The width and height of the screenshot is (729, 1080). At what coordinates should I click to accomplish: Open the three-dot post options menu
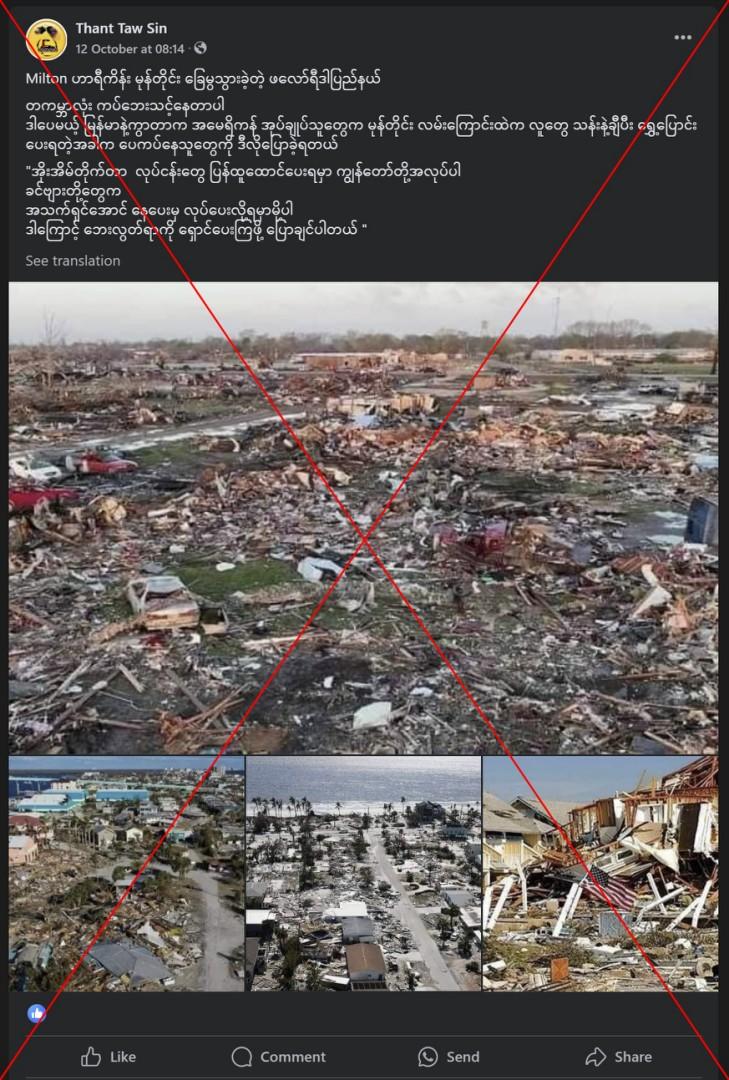tap(683, 37)
